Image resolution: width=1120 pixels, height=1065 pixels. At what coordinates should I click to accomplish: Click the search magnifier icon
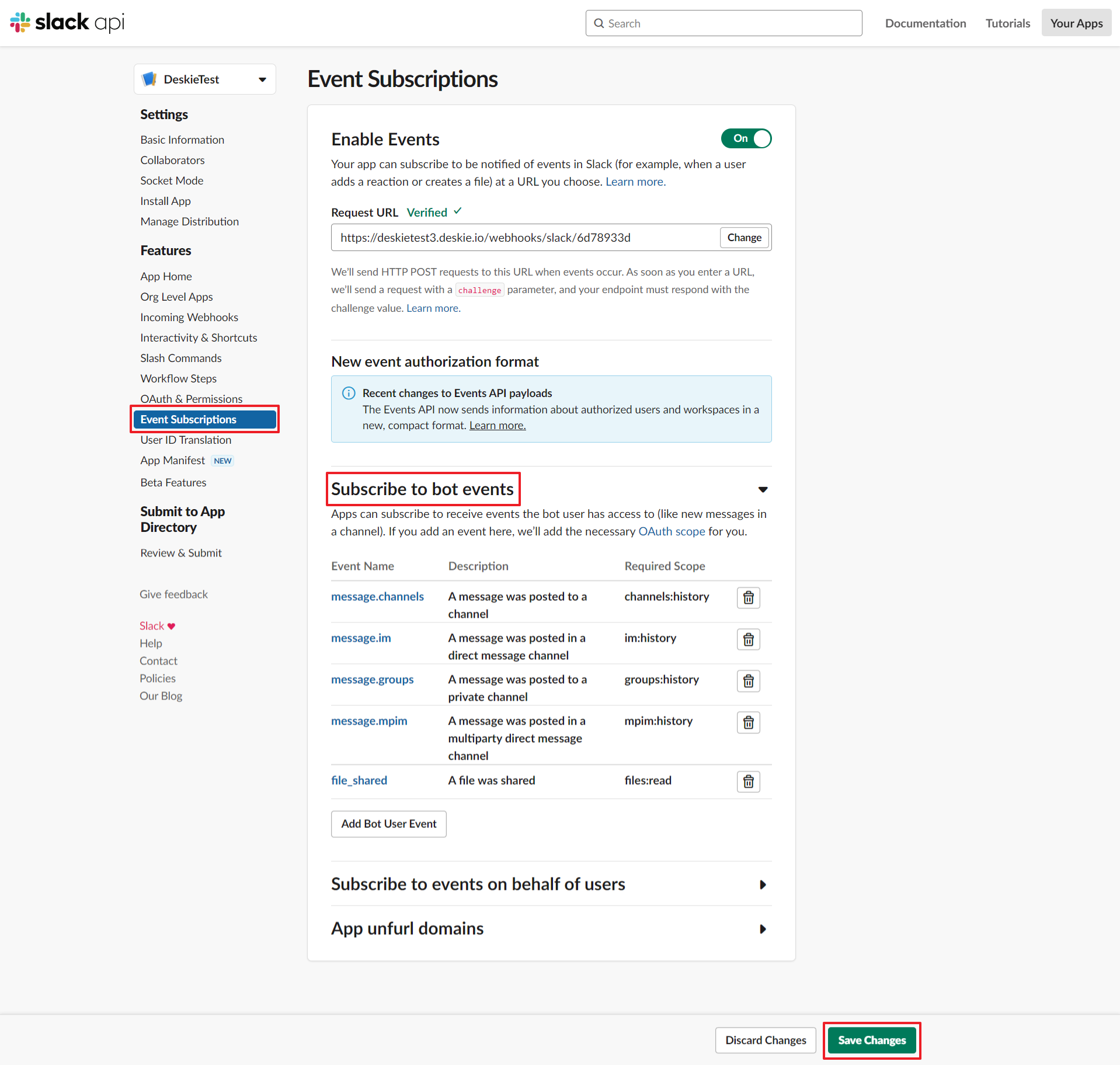point(599,23)
